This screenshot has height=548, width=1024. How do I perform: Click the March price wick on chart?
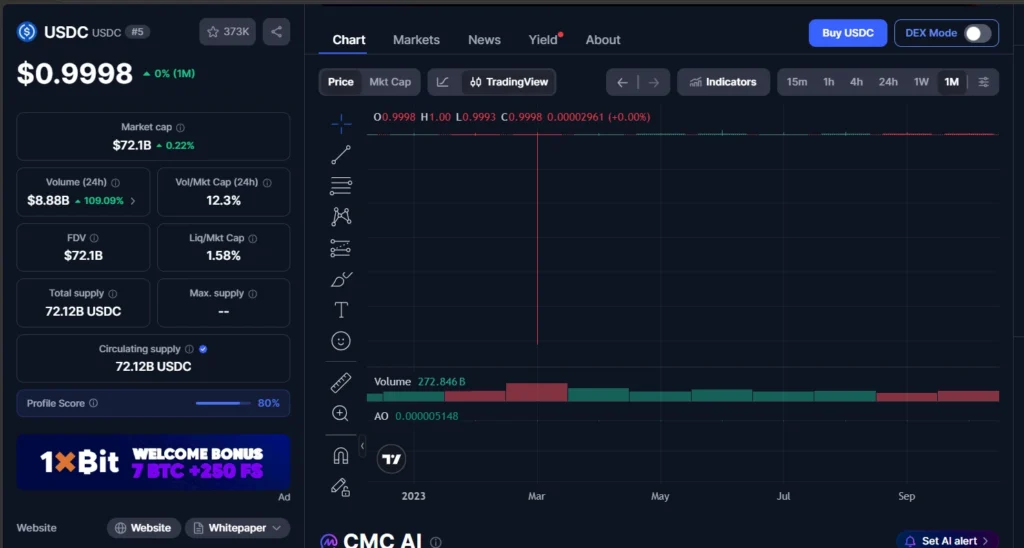point(537,239)
